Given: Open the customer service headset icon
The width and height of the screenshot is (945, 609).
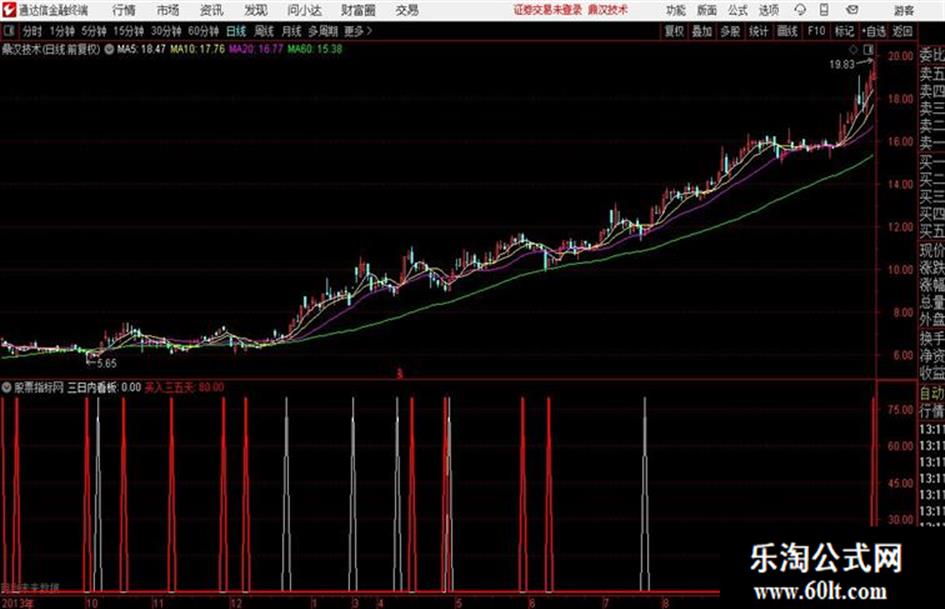Looking at the screenshot, I should tap(800, 10).
